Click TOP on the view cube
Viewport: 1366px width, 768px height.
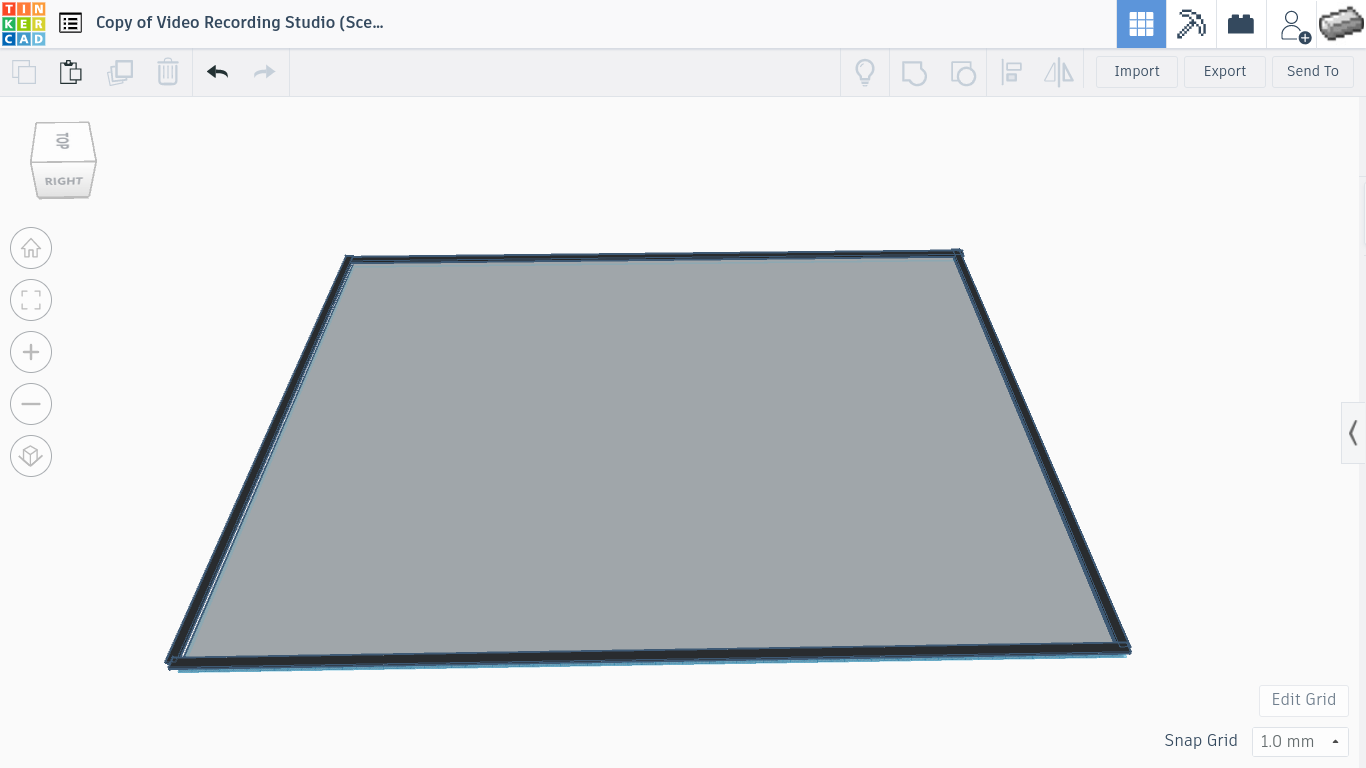pyautogui.click(x=62, y=140)
